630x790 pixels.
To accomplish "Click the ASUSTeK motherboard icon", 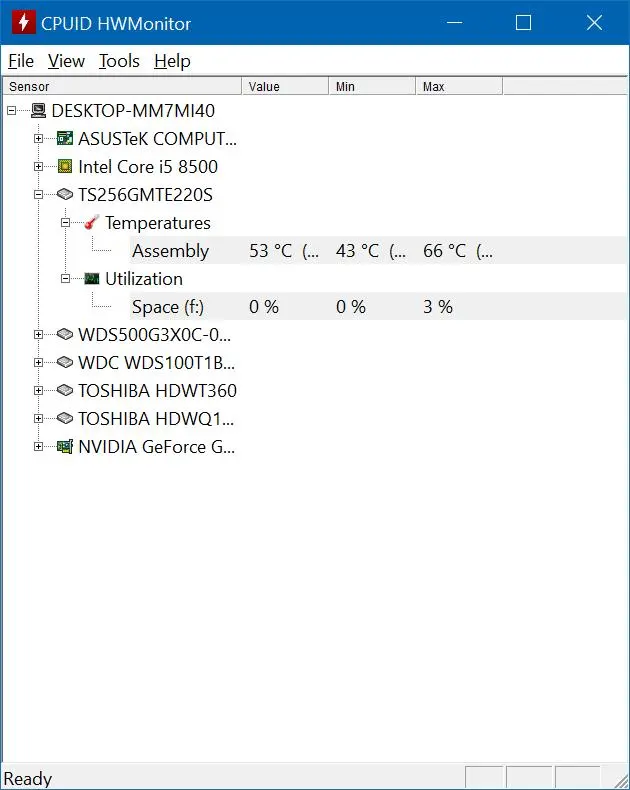I will coord(65,138).
